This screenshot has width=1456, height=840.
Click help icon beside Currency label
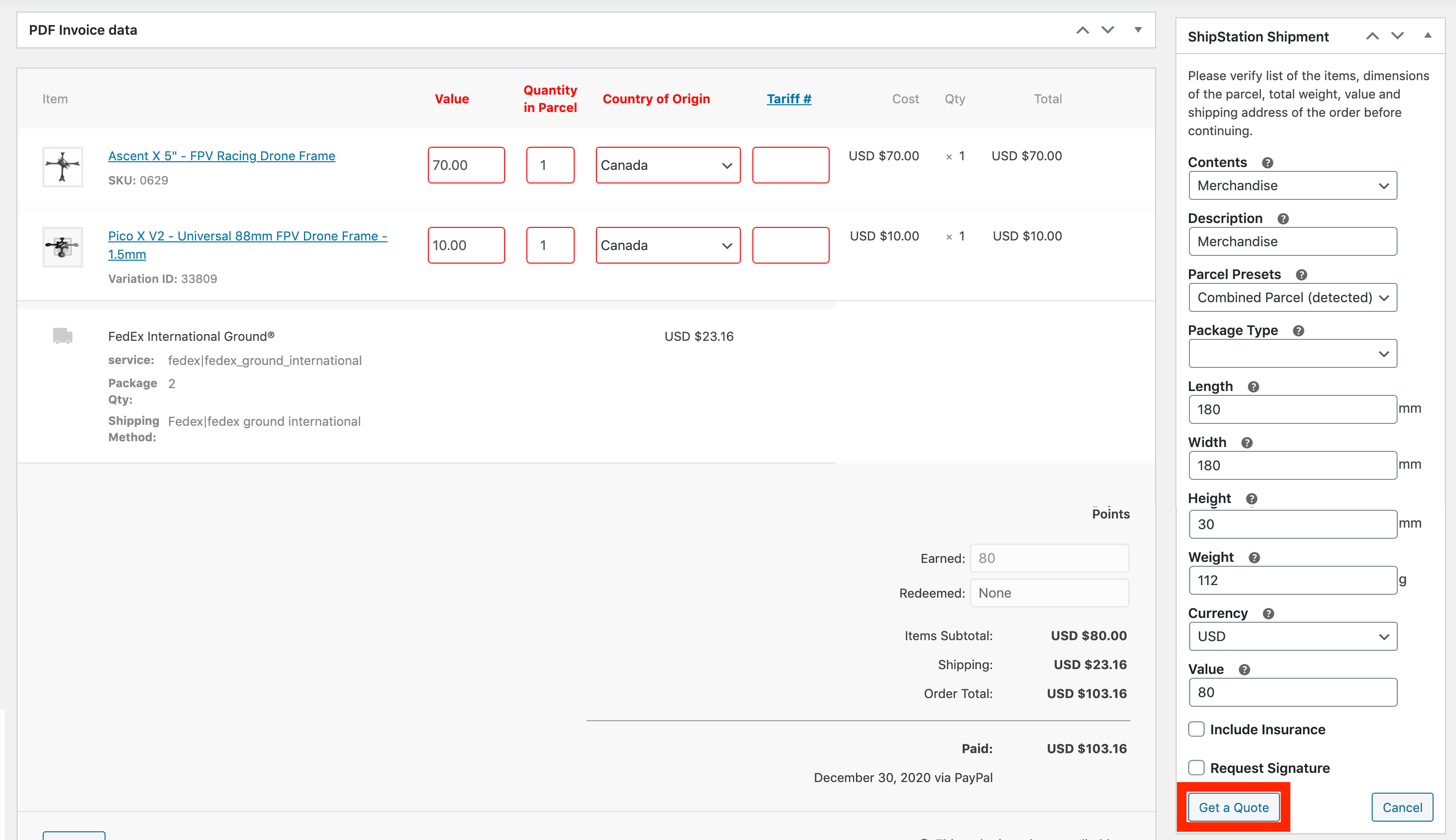(x=1268, y=613)
